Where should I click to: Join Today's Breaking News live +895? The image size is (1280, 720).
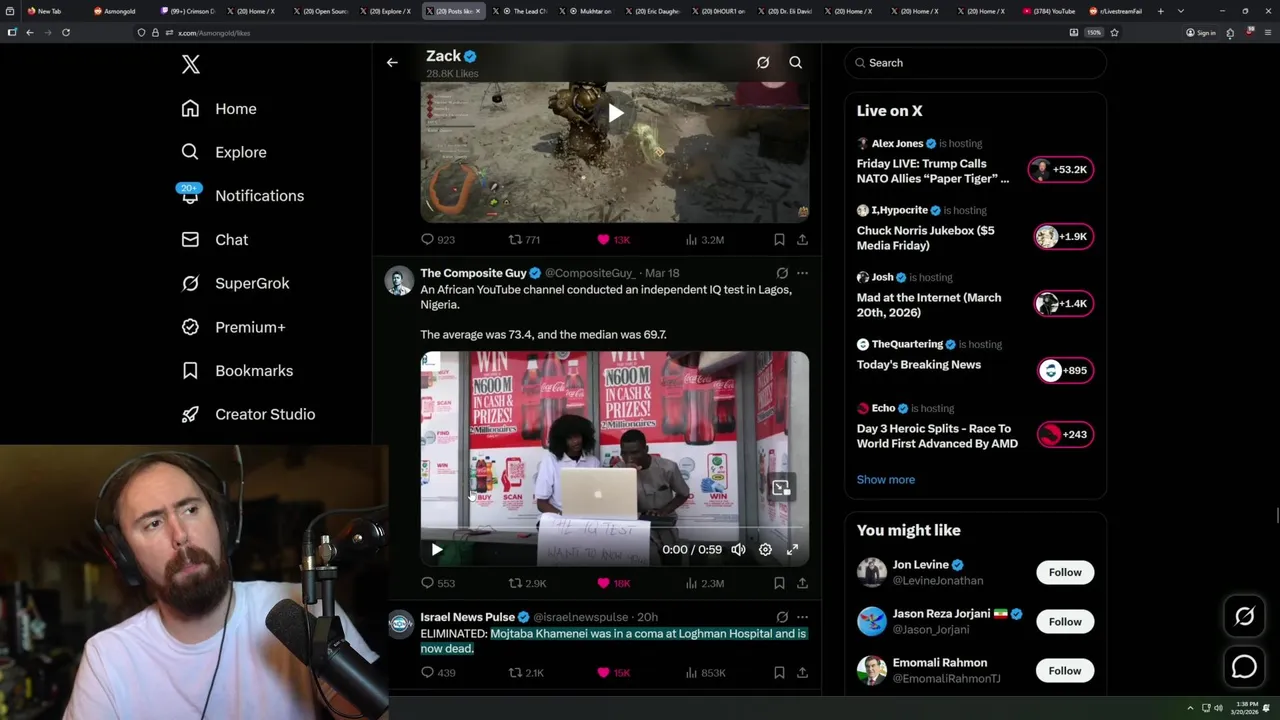pos(1065,371)
